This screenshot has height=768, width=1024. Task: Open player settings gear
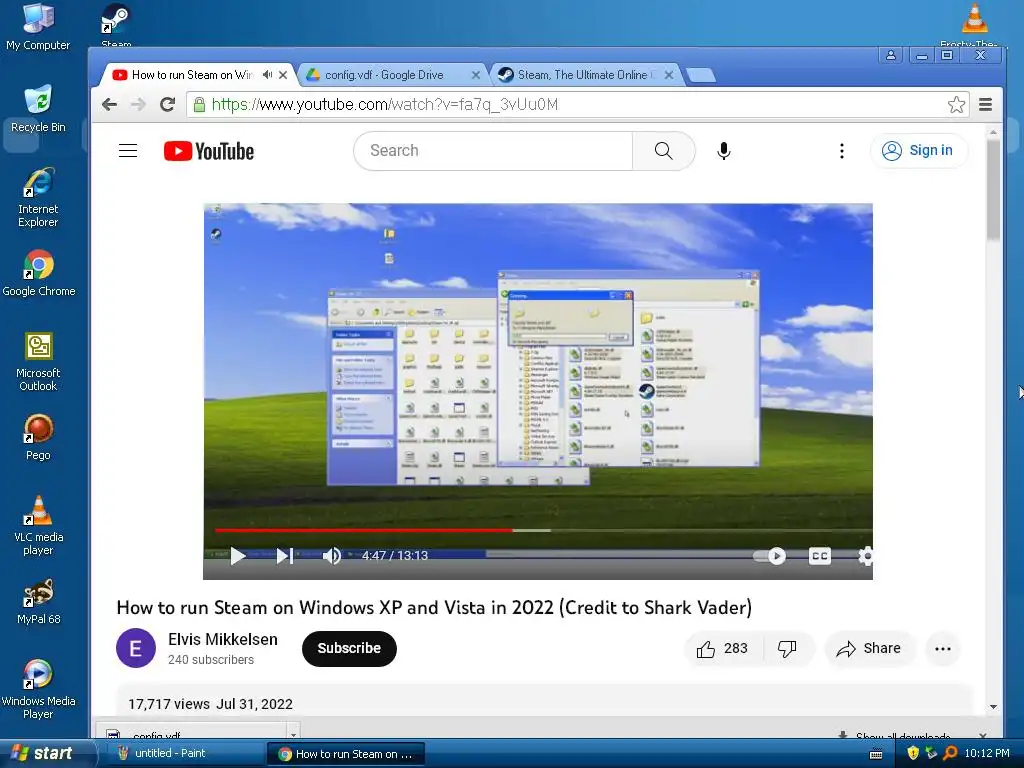pos(865,556)
